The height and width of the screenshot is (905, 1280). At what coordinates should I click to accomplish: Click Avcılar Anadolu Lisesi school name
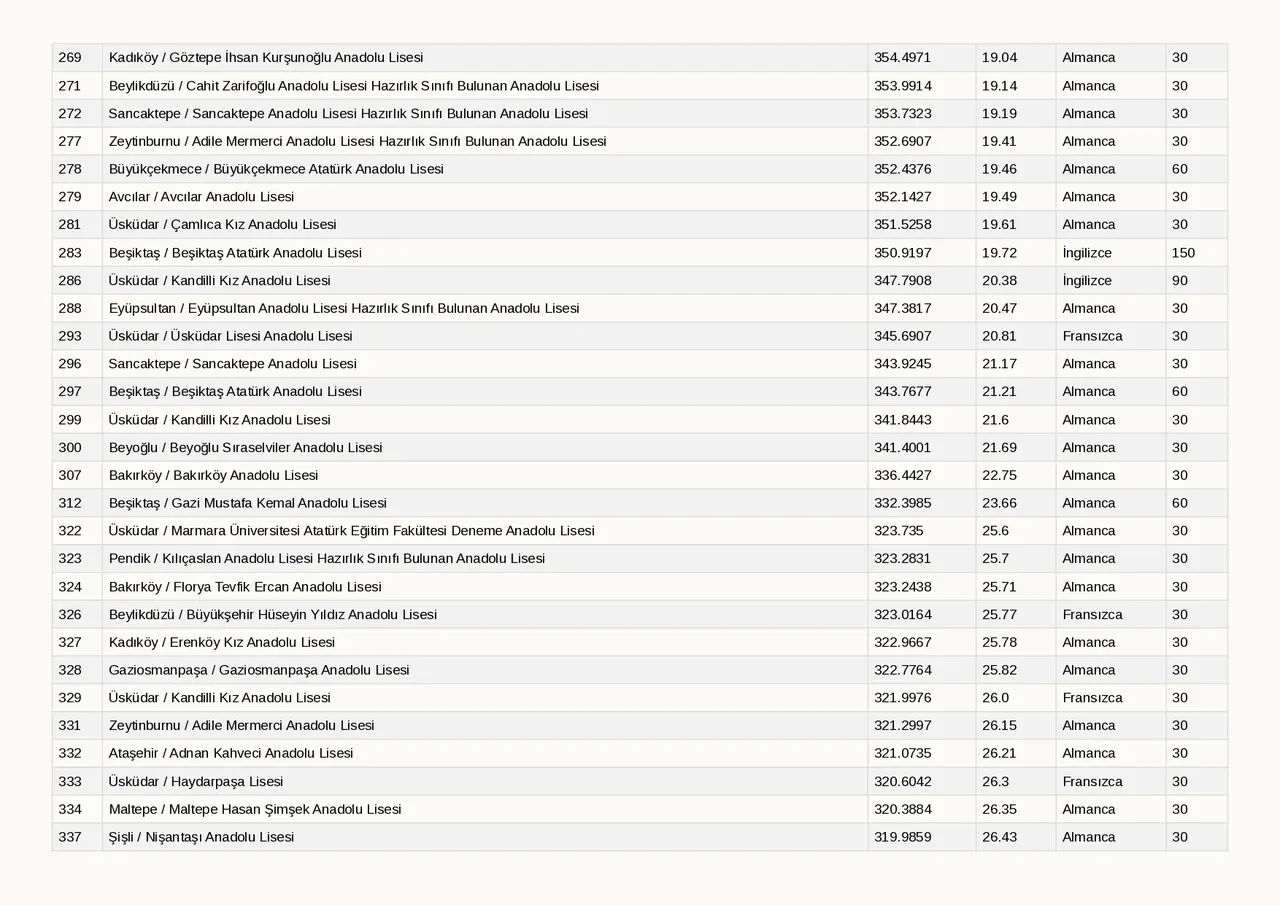pos(201,197)
